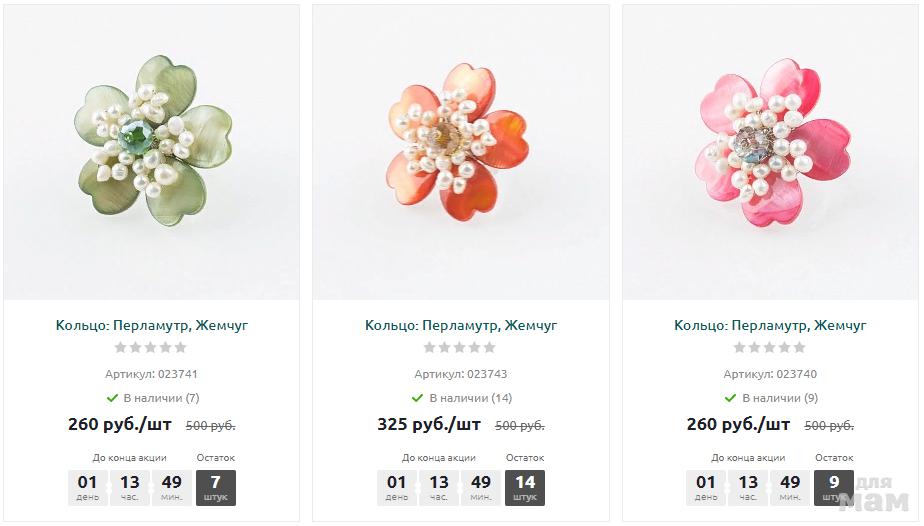Click the Артикул: 023740 text

[x=770, y=374]
